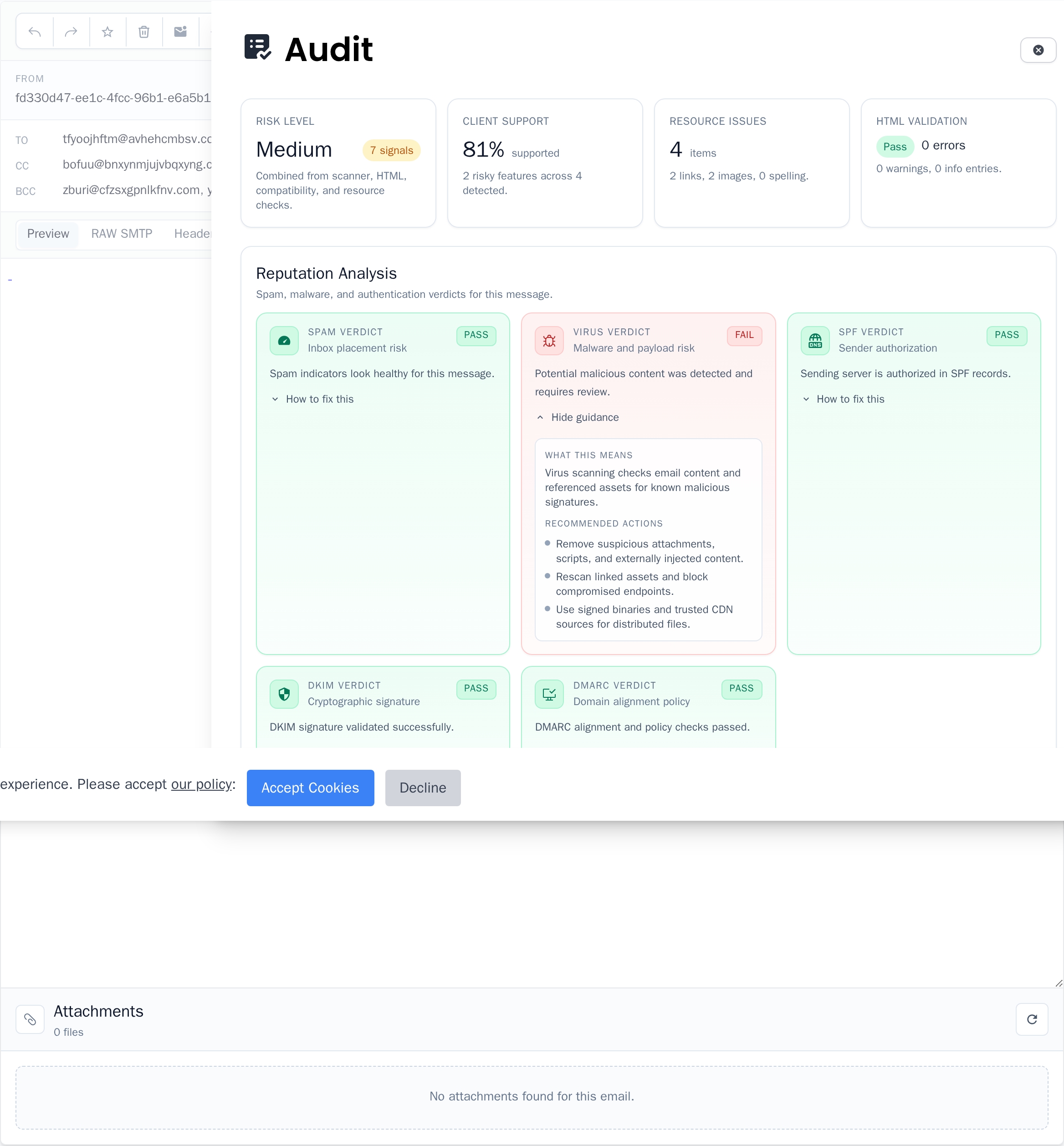Click the mark unread envelope icon

tap(180, 32)
